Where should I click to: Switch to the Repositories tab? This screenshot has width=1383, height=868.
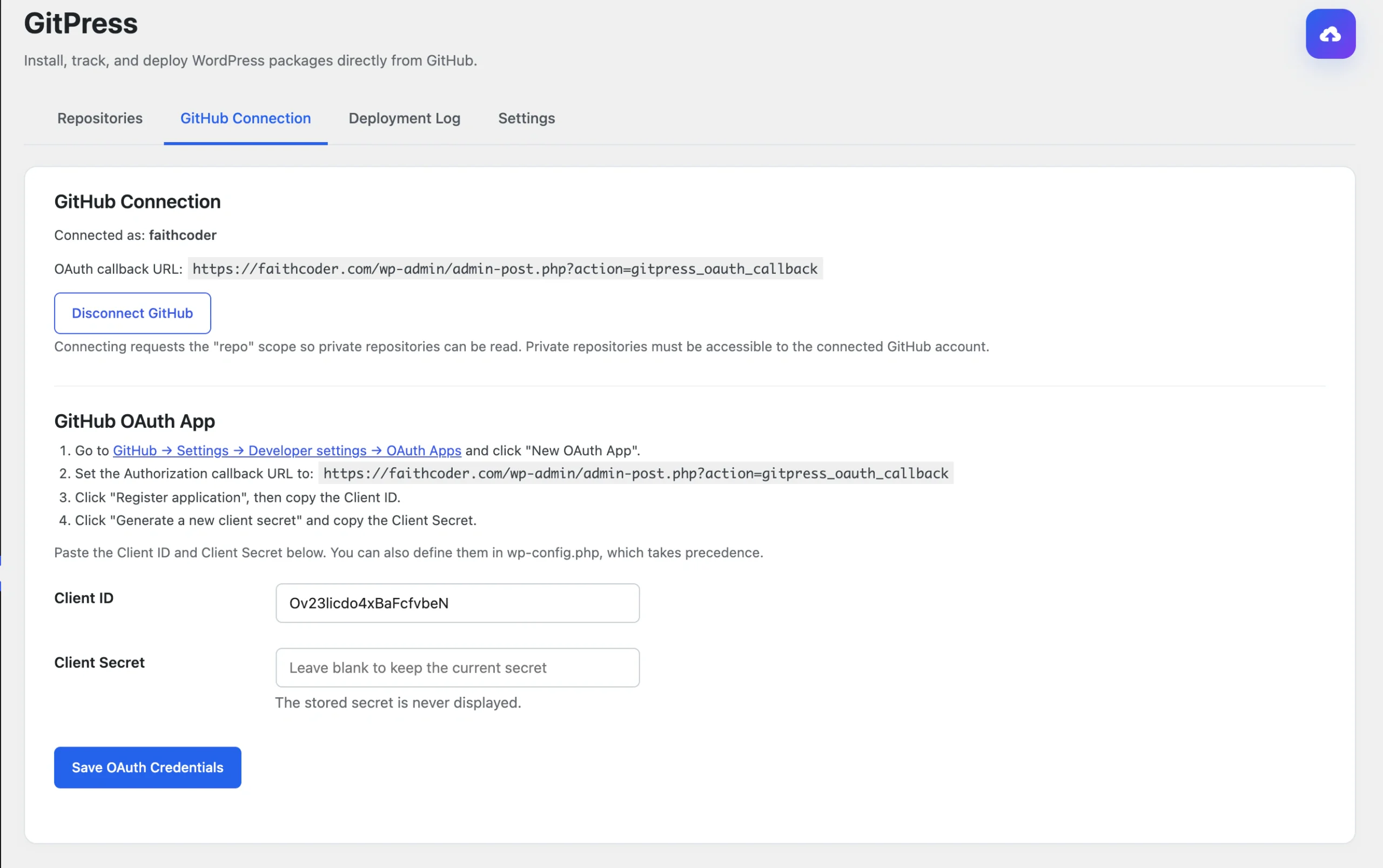pyautogui.click(x=100, y=118)
